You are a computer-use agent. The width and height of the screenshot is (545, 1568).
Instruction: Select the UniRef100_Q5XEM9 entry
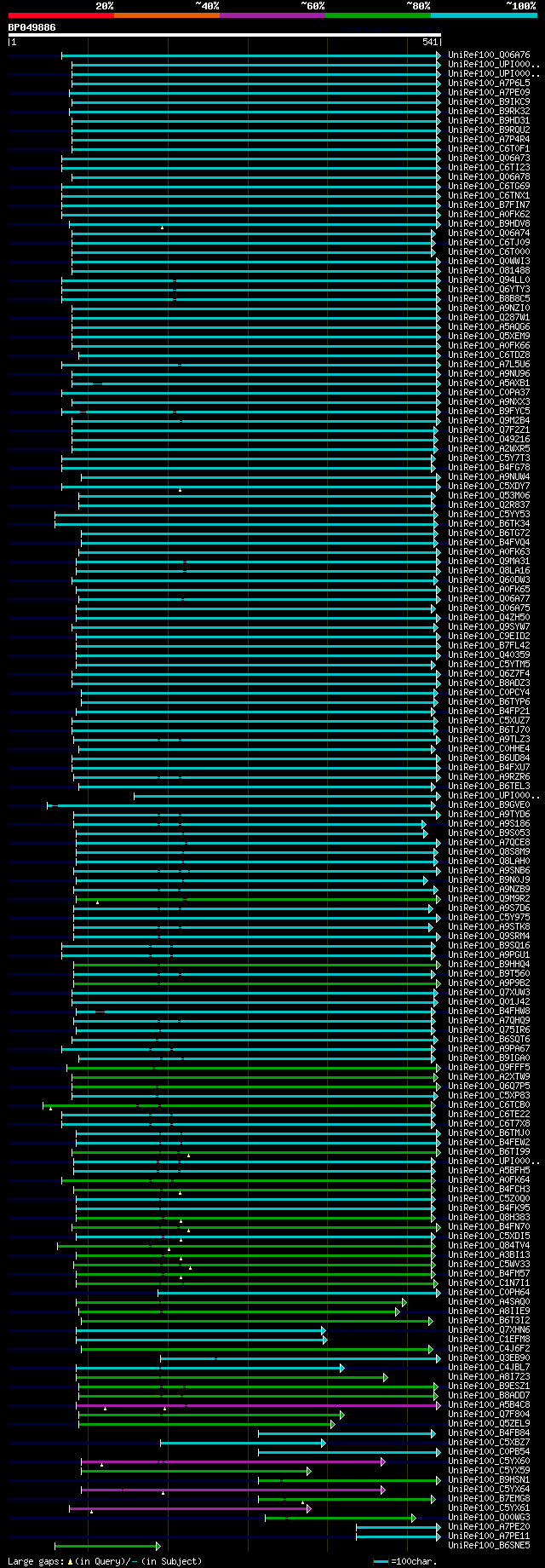click(x=489, y=337)
